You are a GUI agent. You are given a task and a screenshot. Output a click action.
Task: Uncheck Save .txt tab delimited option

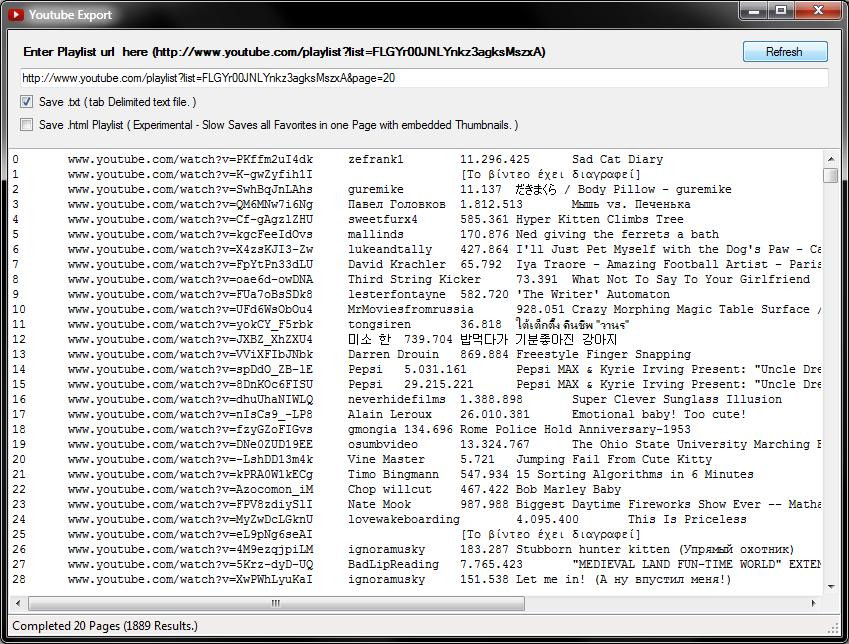[x=26, y=101]
